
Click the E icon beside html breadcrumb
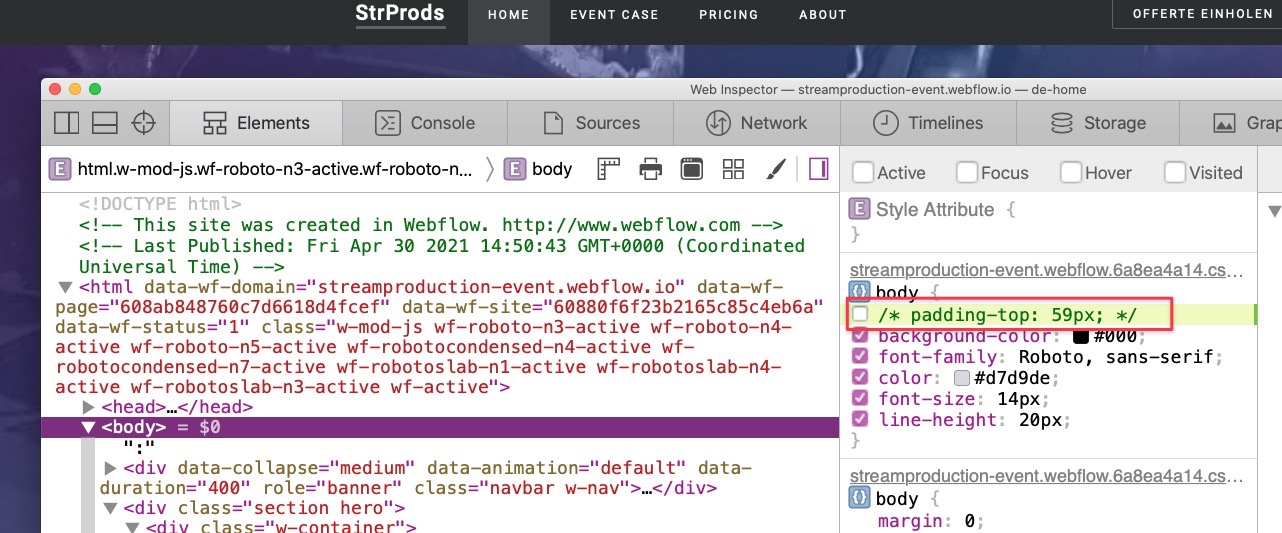pyautogui.click(x=60, y=168)
